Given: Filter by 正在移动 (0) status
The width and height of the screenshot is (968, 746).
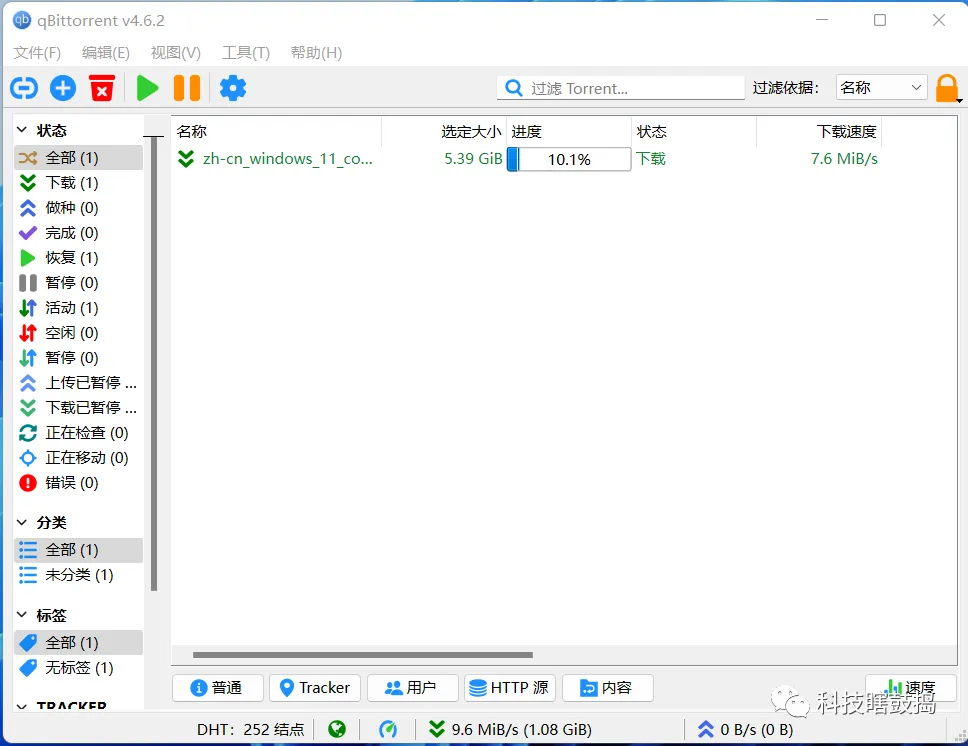Looking at the screenshot, I should [x=78, y=458].
